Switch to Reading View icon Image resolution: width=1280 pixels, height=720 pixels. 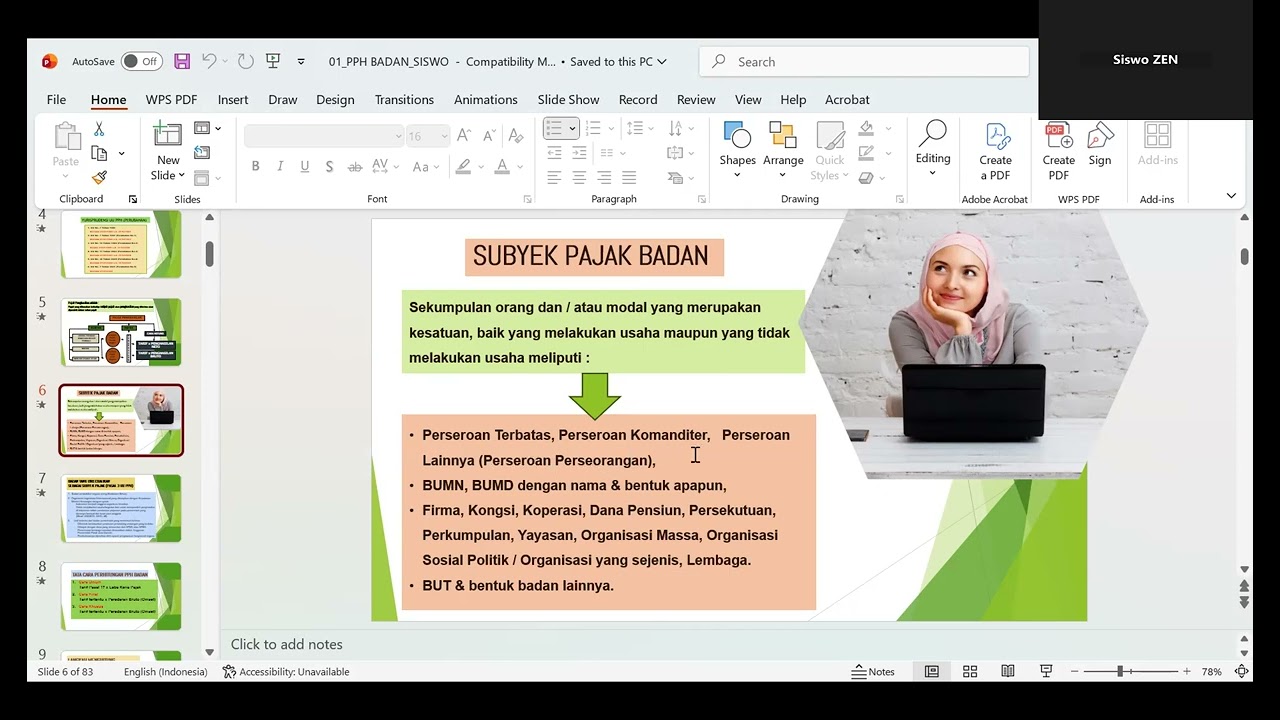point(1008,672)
